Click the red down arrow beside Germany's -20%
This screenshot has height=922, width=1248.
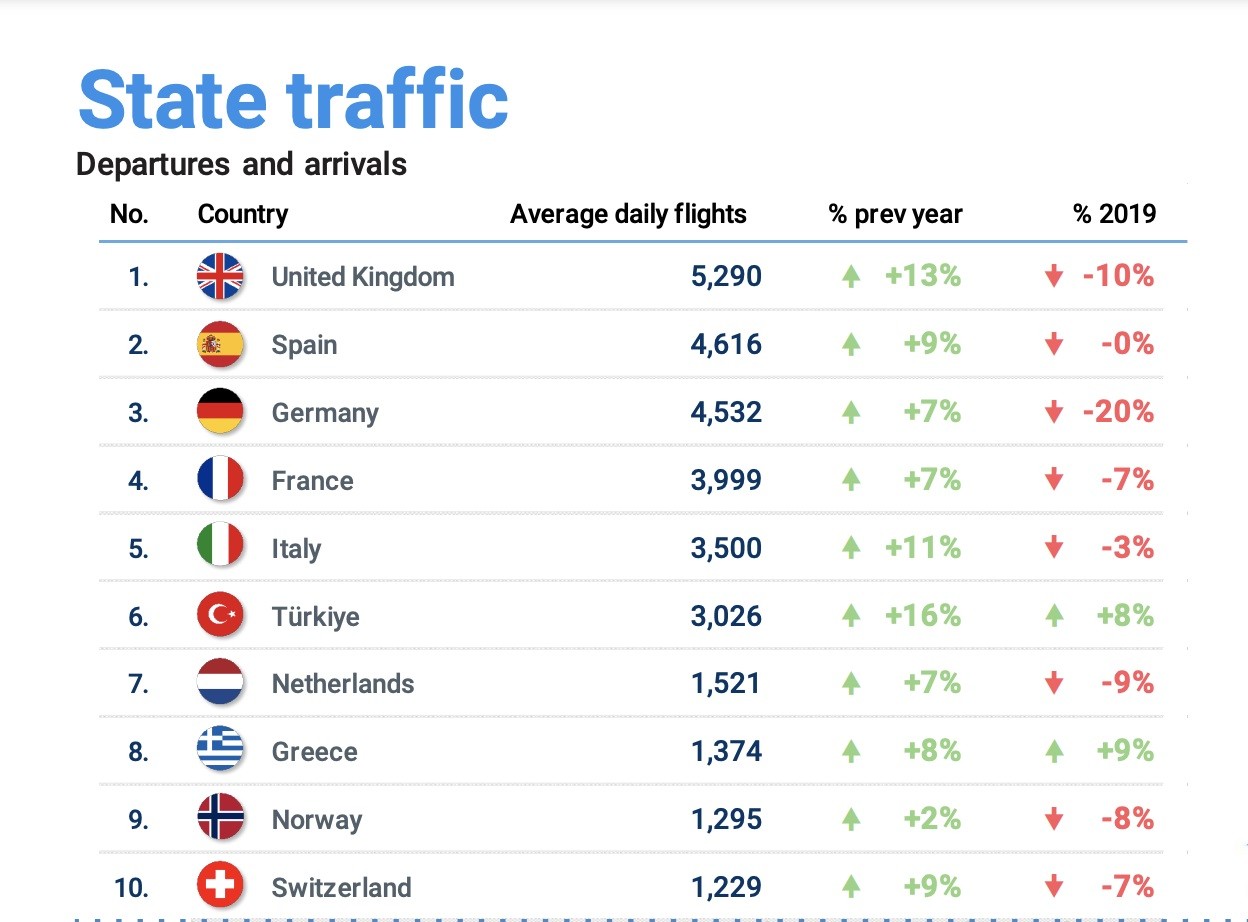(x=1053, y=413)
